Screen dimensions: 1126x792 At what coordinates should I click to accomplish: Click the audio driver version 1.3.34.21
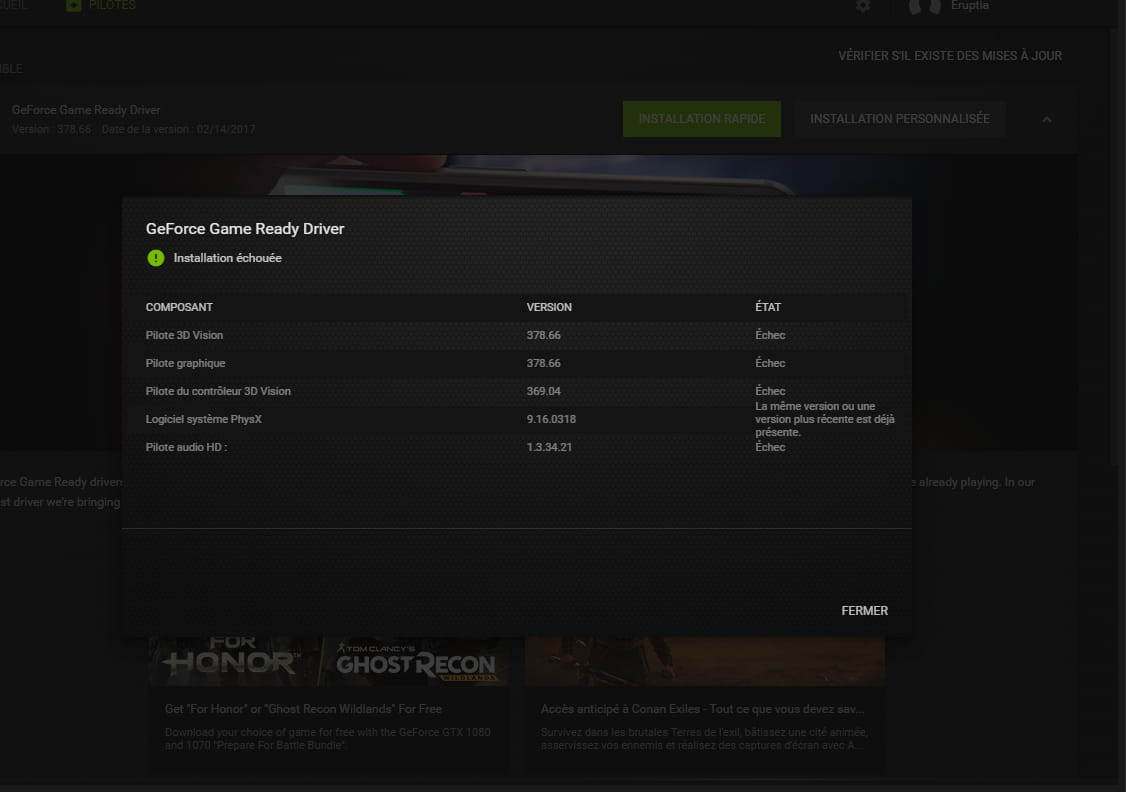(x=549, y=447)
